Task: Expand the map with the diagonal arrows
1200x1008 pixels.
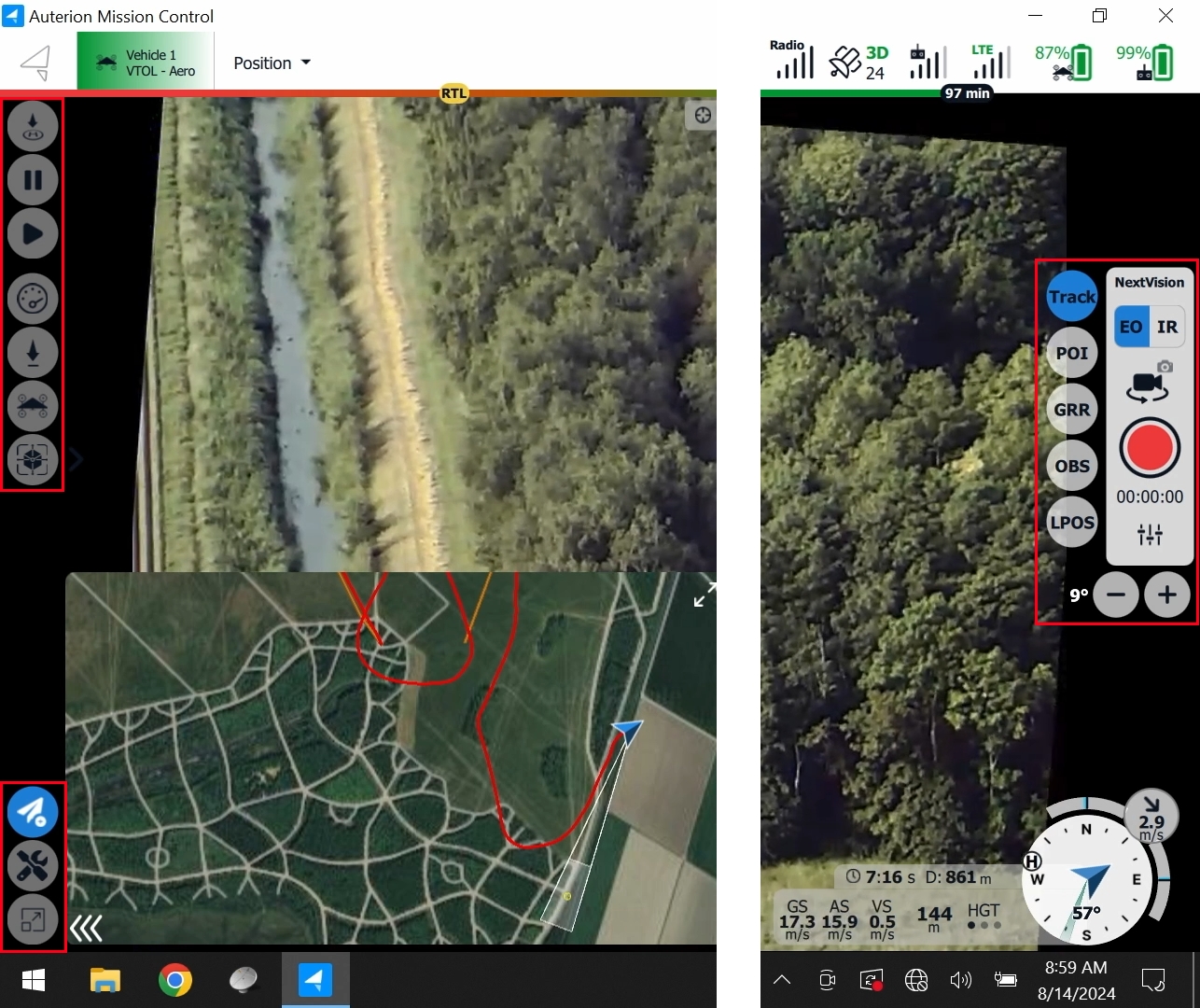Action: click(x=705, y=595)
